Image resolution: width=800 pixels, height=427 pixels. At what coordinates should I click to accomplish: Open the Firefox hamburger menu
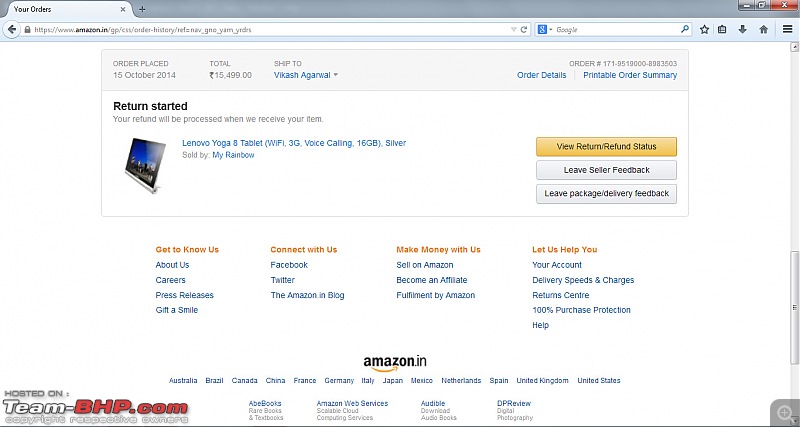pyautogui.click(x=788, y=30)
